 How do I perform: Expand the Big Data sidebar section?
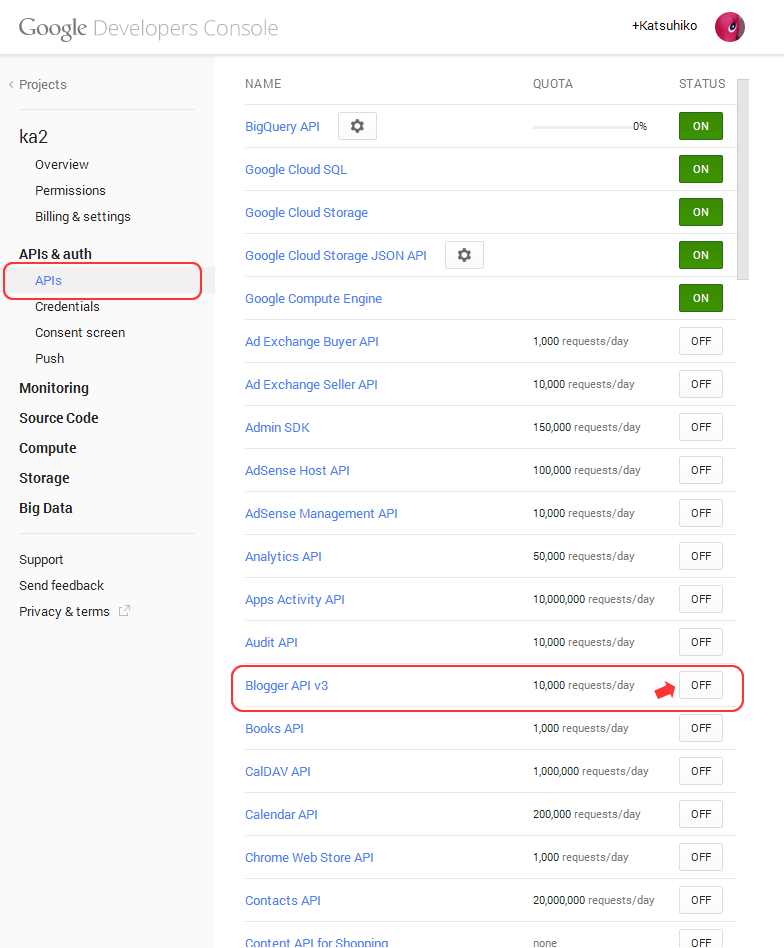[x=46, y=508]
